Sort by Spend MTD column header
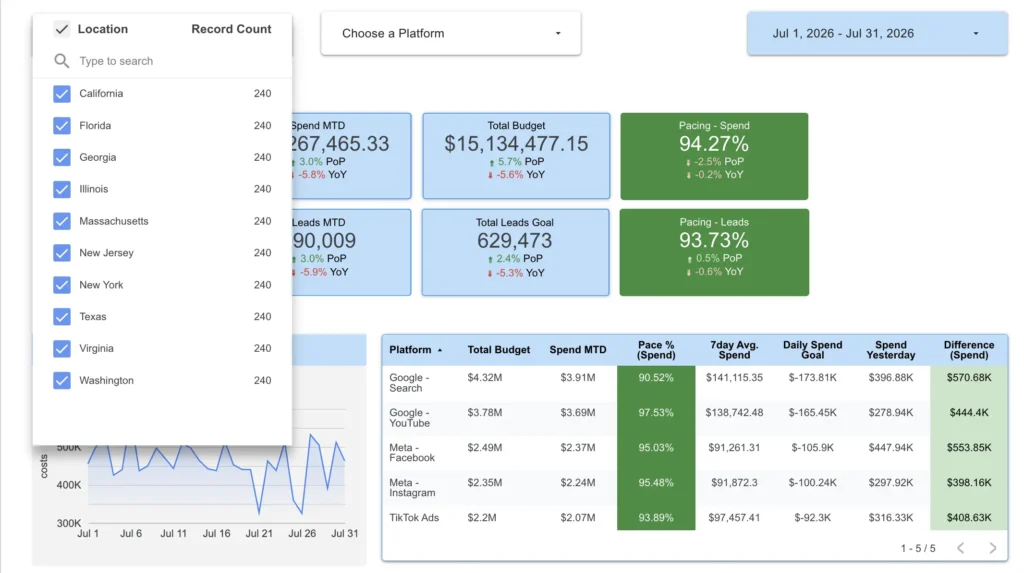The height and width of the screenshot is (573, 1024). tap(577, 350)
